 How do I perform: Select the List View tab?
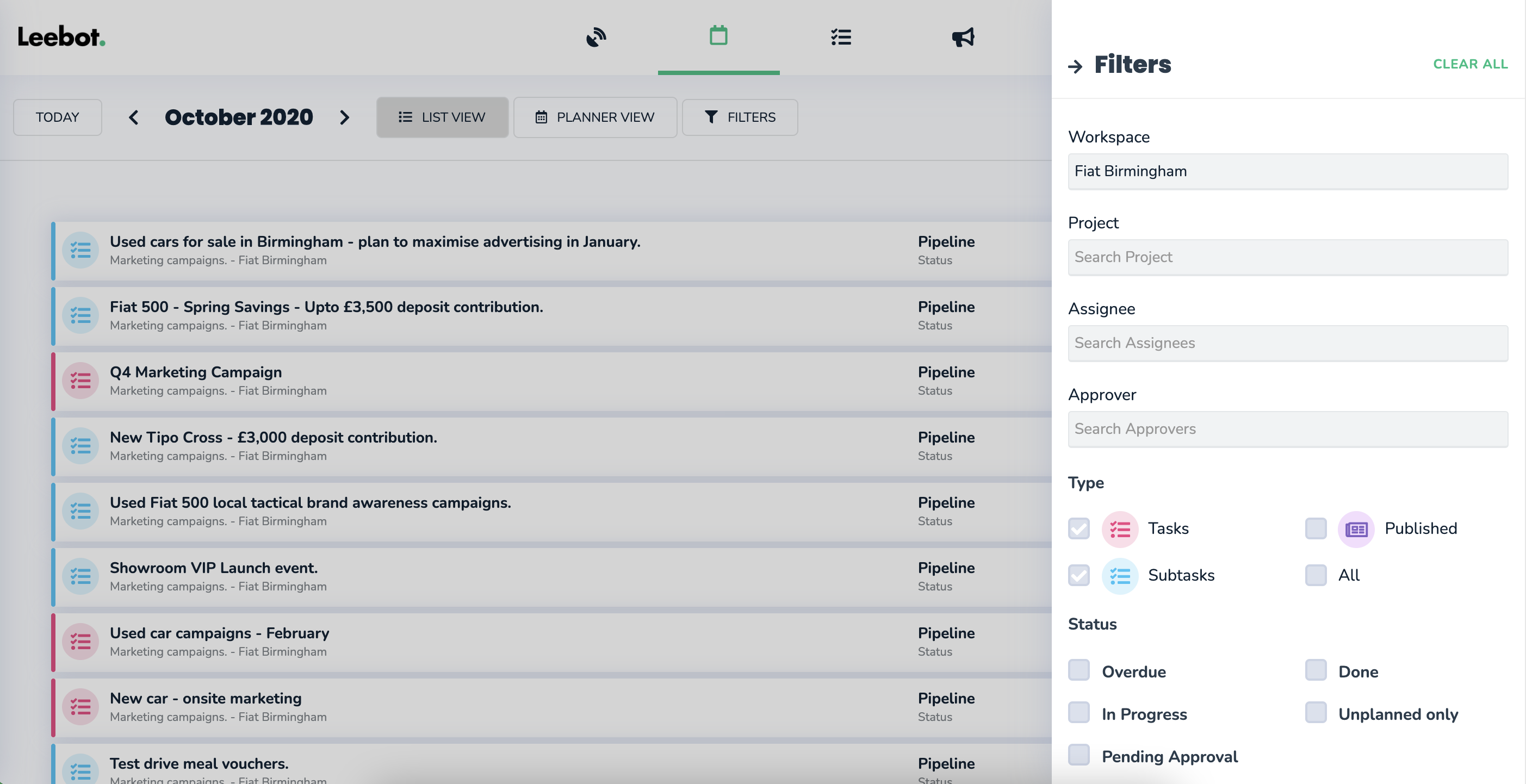tap(442, 117)
